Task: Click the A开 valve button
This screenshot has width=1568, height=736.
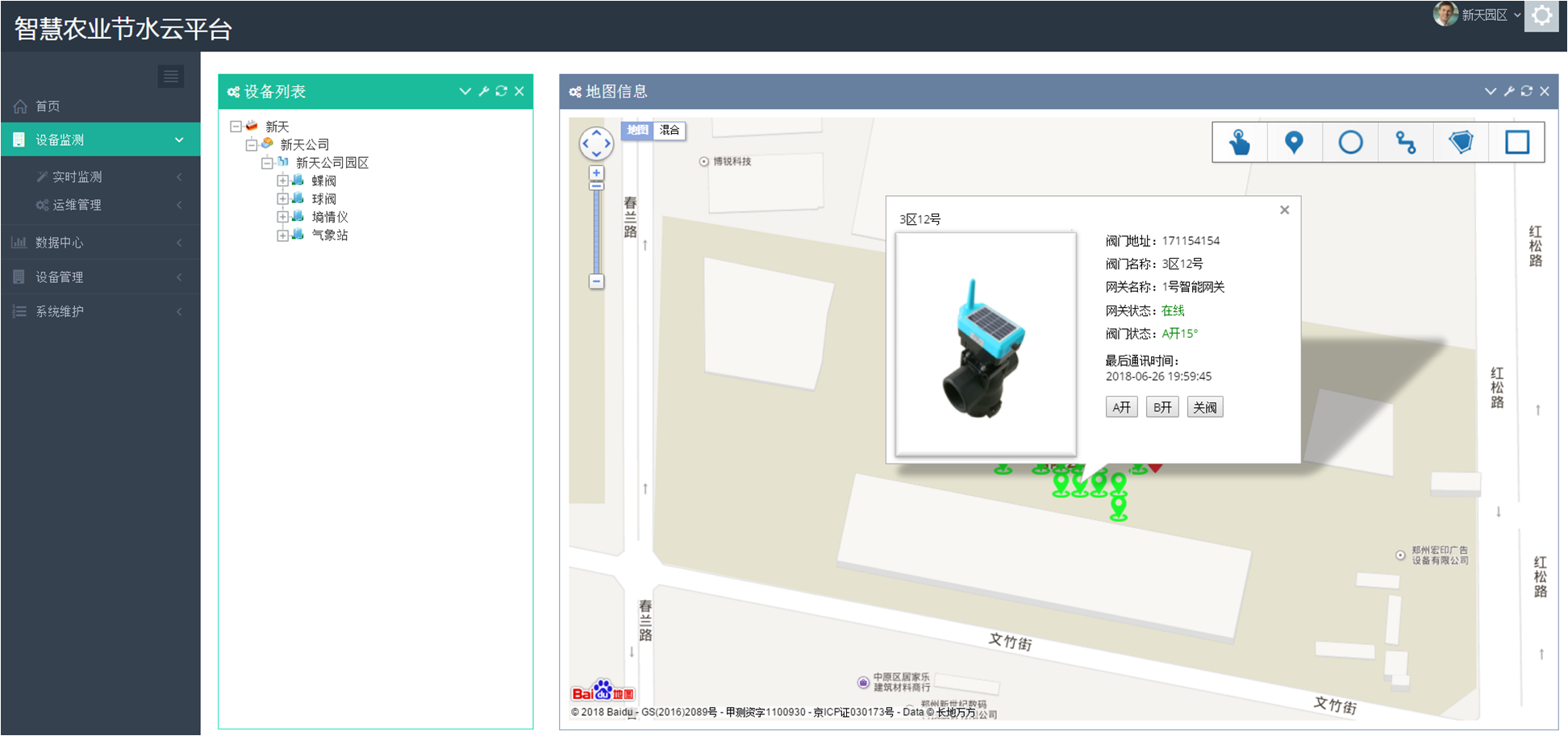Action: click(1121, 407)
